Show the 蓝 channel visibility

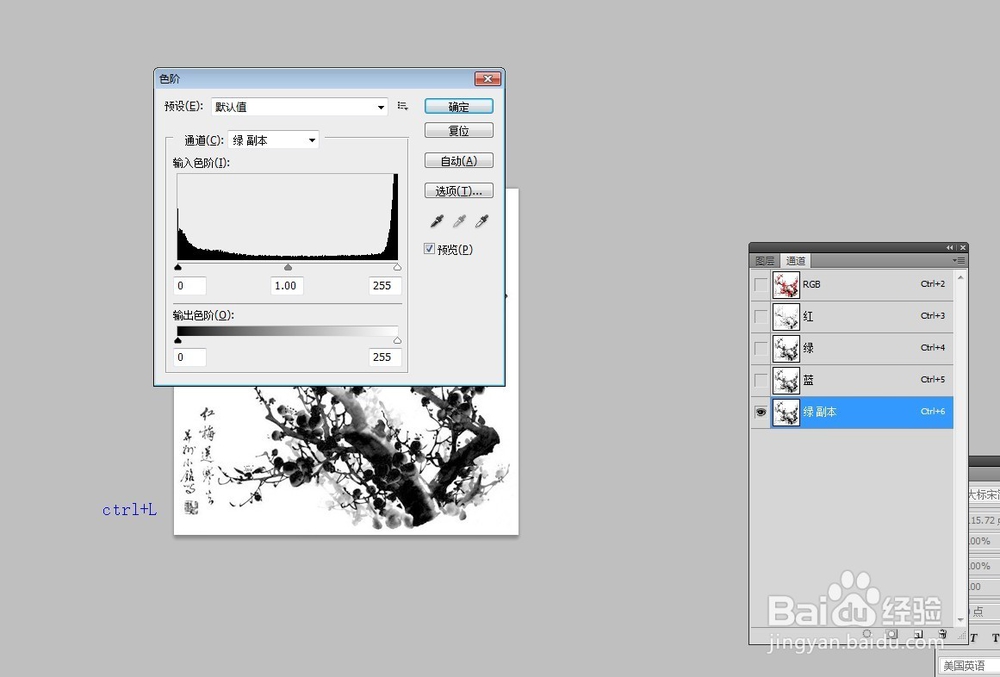pos(760,380)
